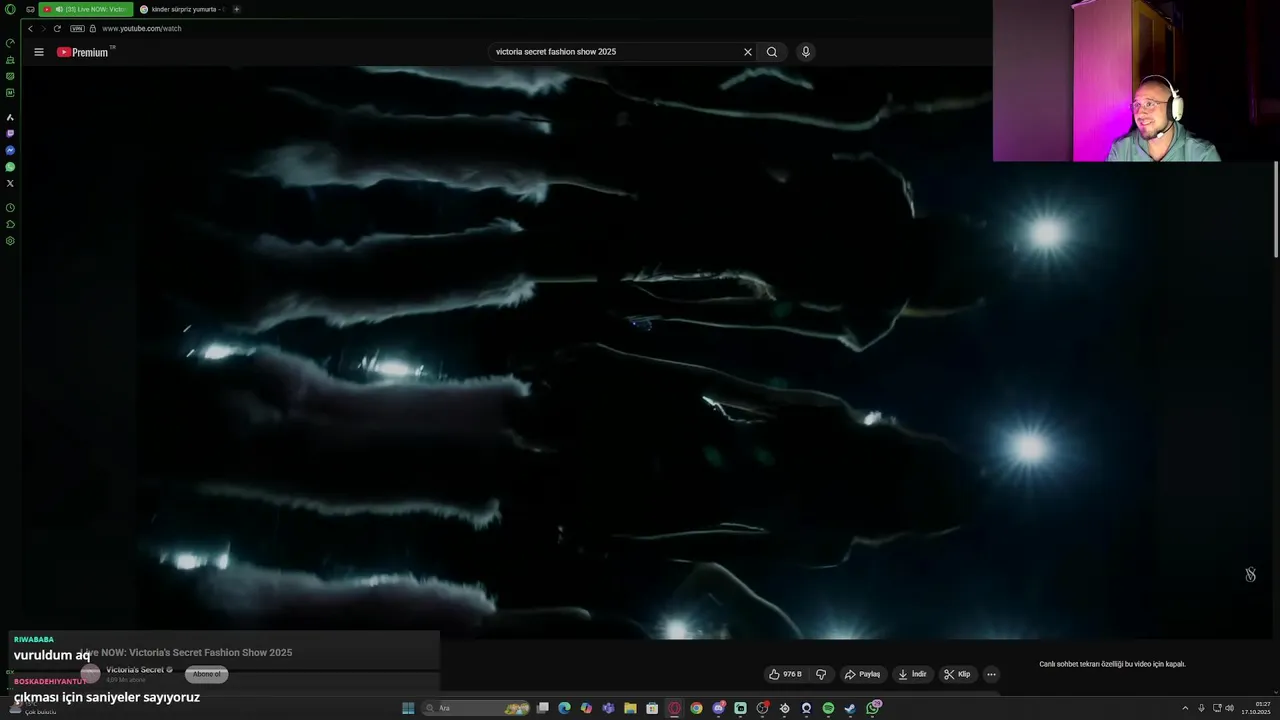Open Twitch in the Opera sidebar

click(10, 133)
